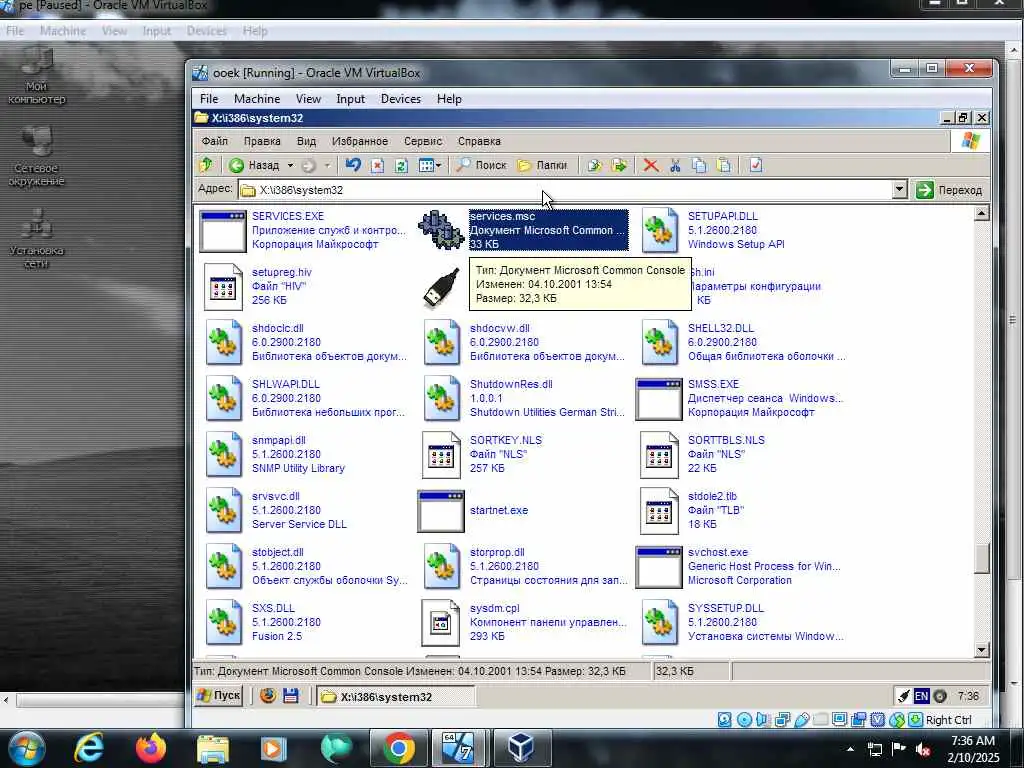Select the SERVICES.EXE file icon
The width and height of the screenshot is (1024, 768).
223,231
